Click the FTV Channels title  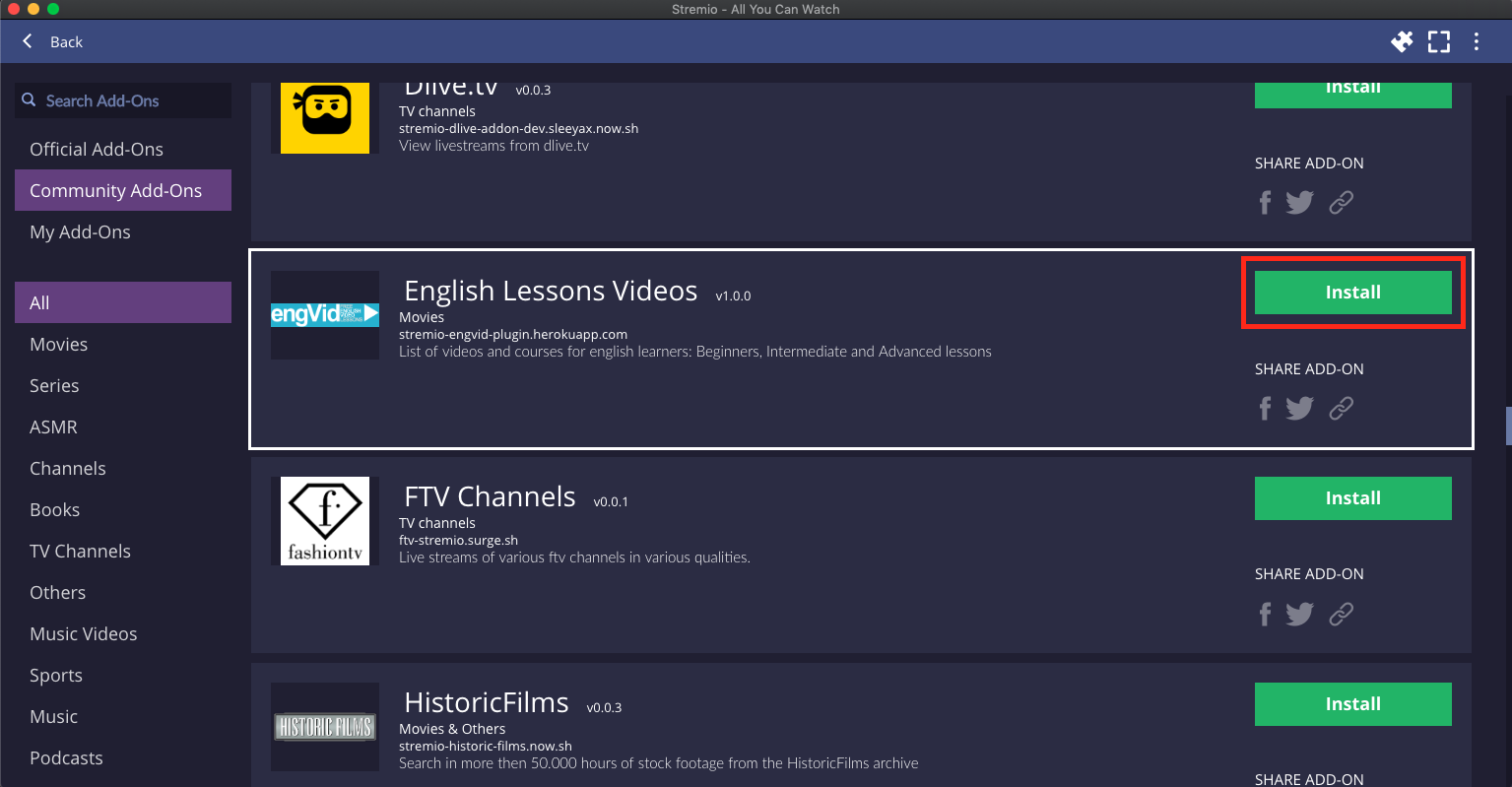point(490,496)
